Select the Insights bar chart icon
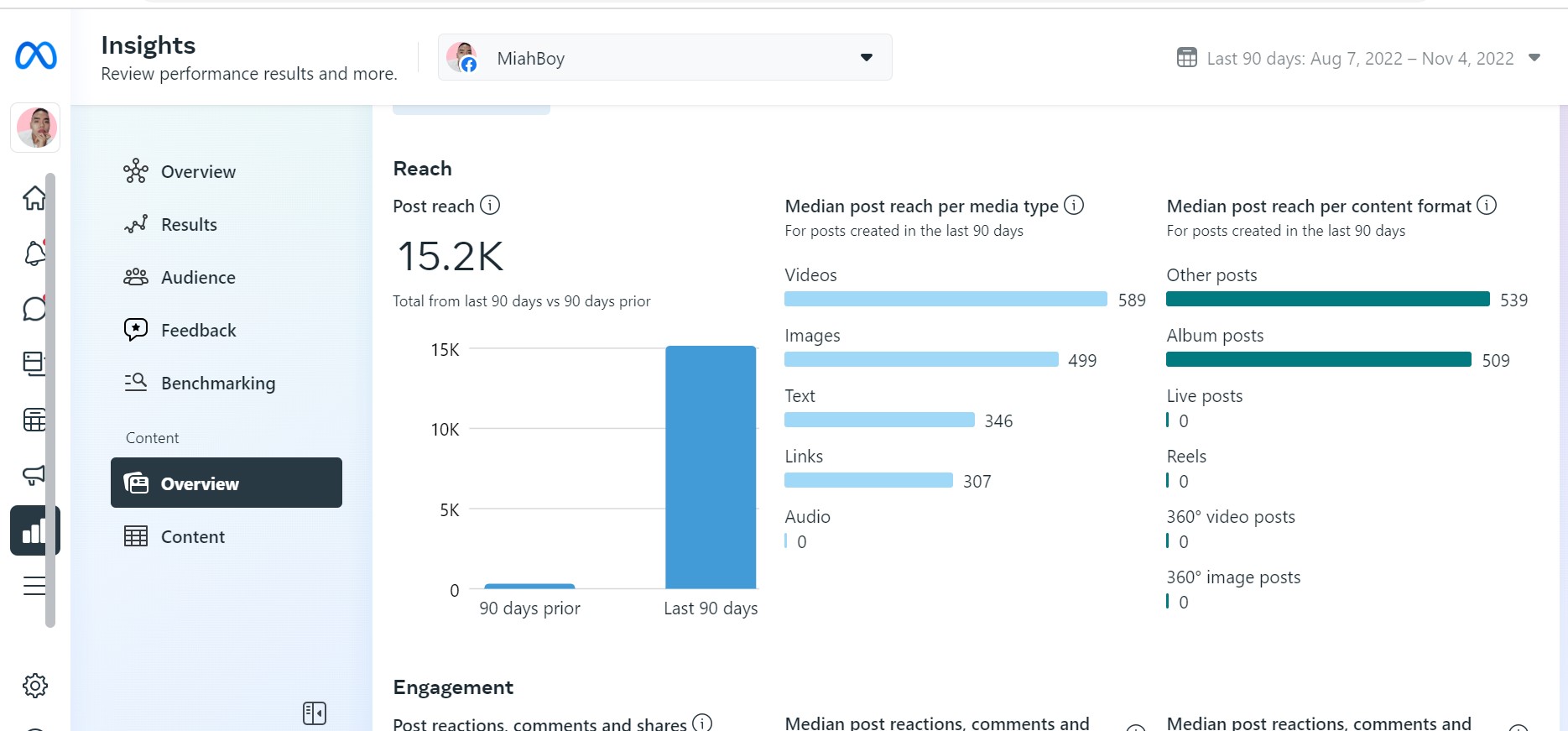Viewport: 1568px width, 731px height. 34,530
